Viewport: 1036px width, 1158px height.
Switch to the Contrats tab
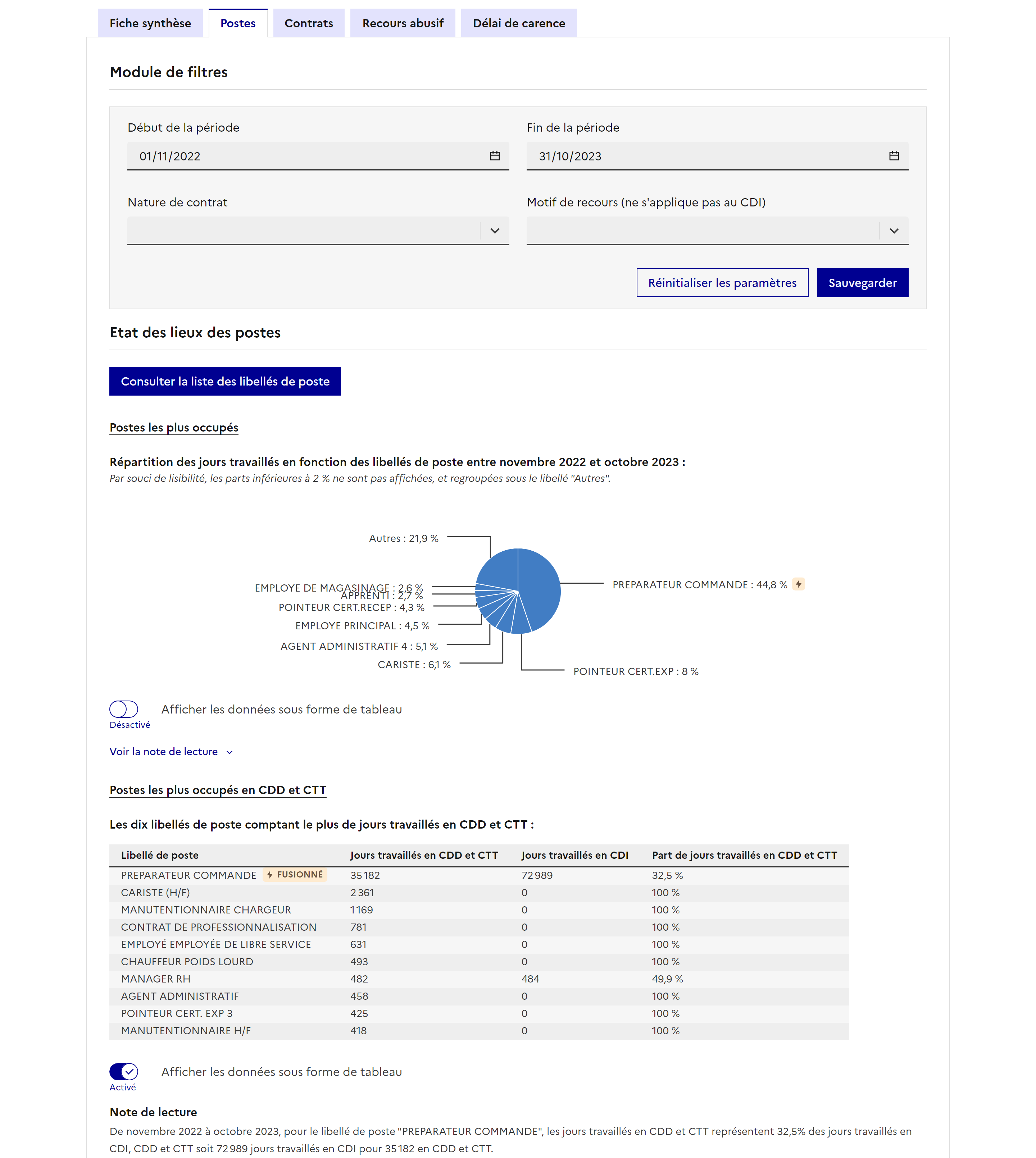click(x=309, y=23)
